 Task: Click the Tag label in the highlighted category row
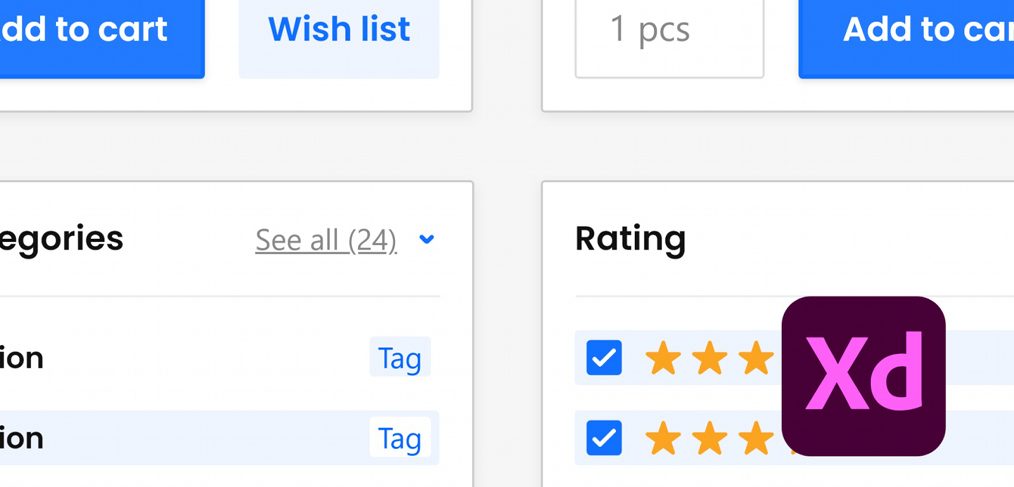pyautogui.click(x=400, y=437)
